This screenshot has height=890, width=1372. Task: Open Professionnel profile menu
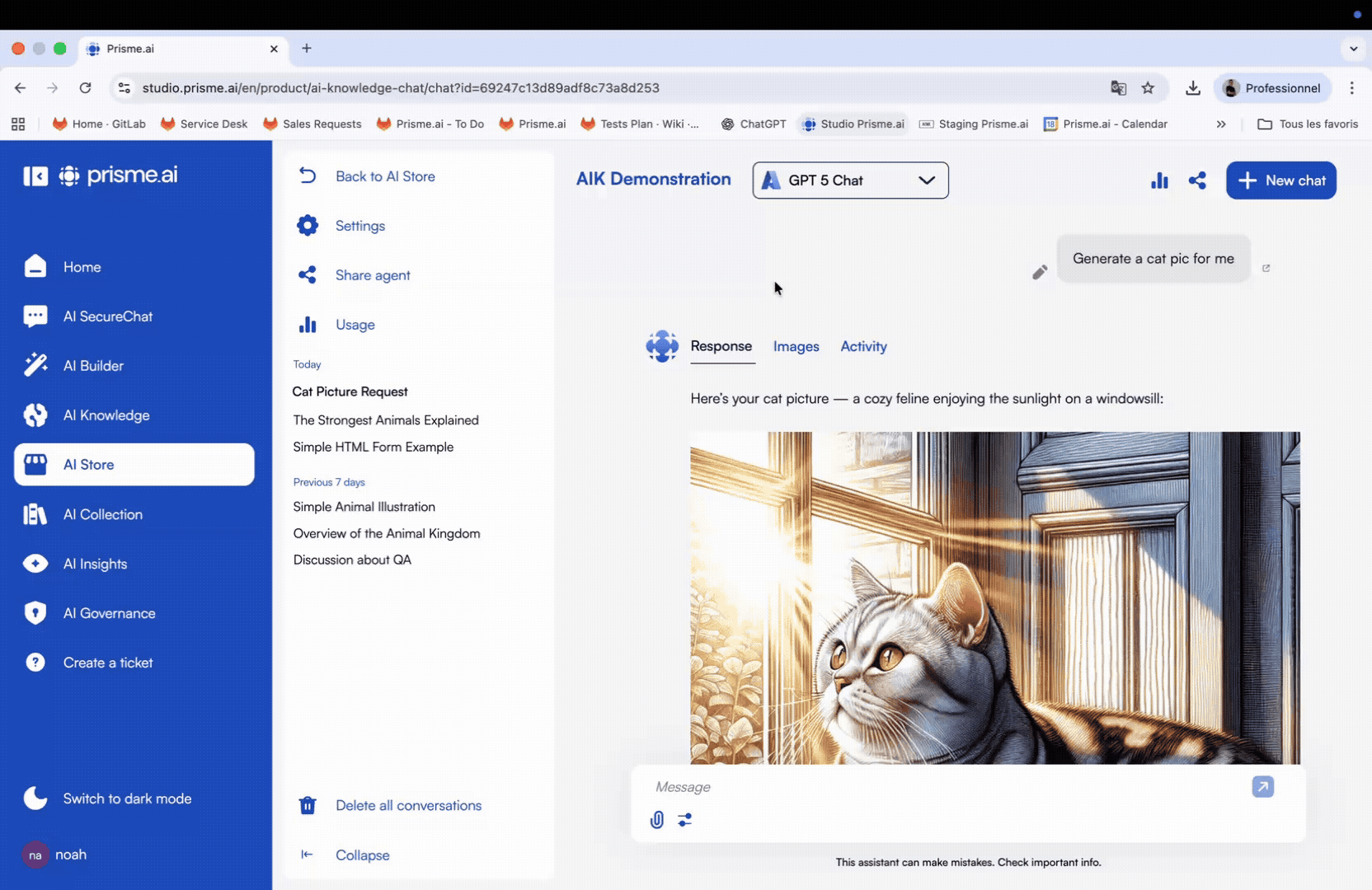[1272, 88]
